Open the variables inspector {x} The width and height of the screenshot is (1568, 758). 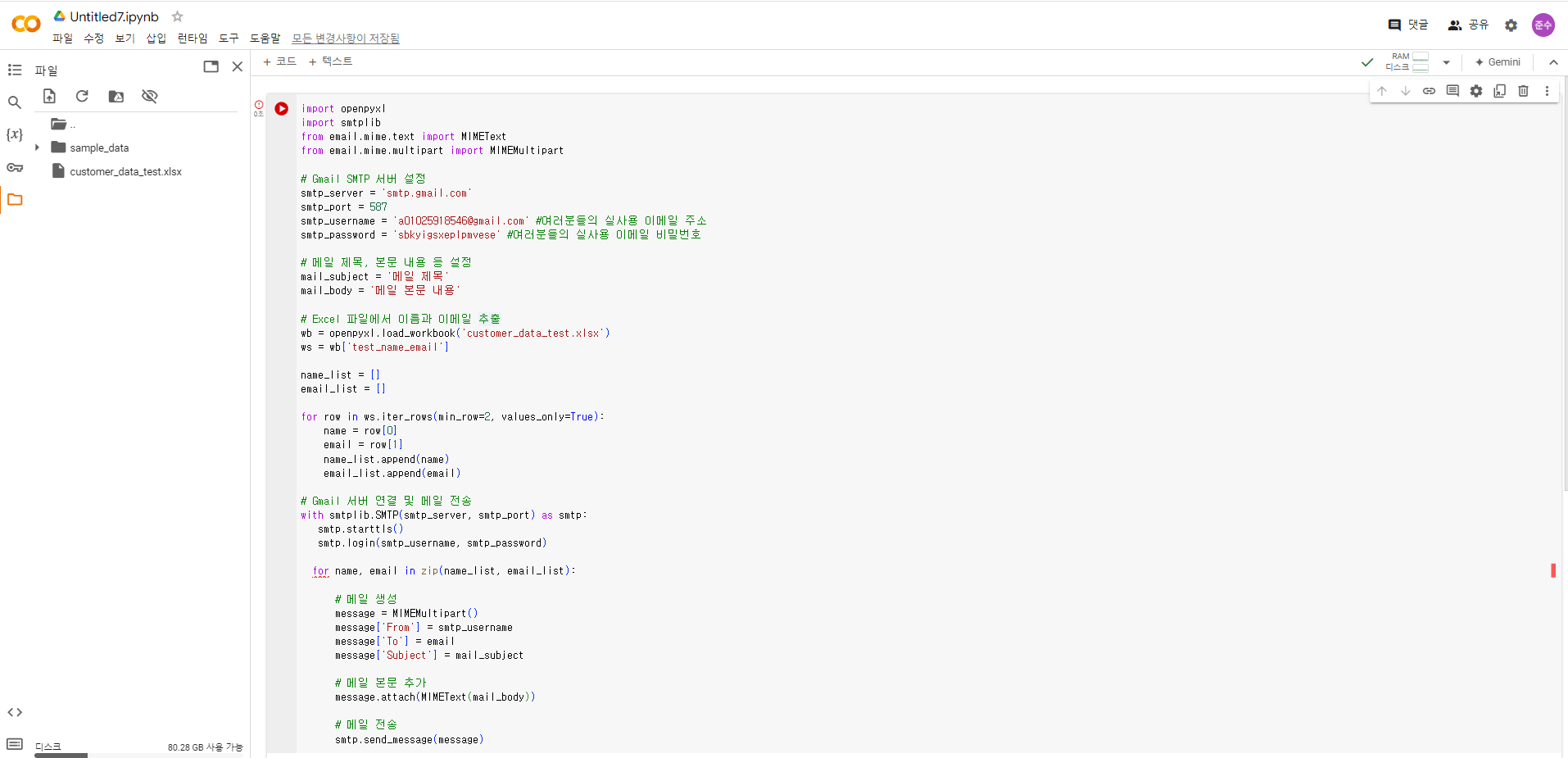[x=15, y=134]
